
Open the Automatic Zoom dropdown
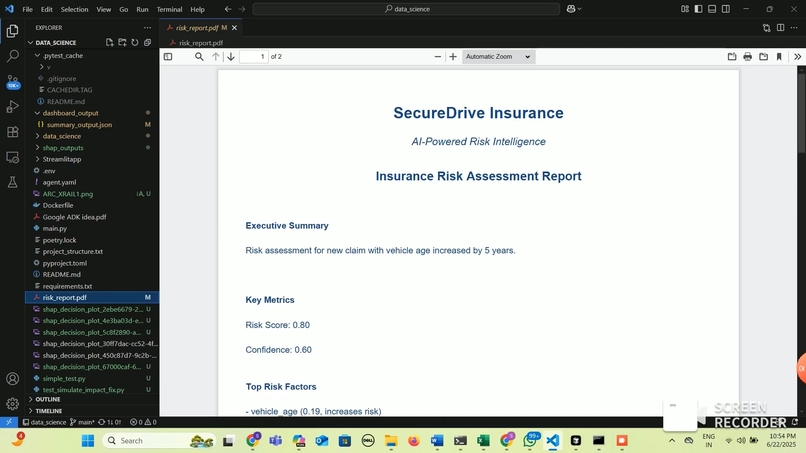click(x=498, y=57)
